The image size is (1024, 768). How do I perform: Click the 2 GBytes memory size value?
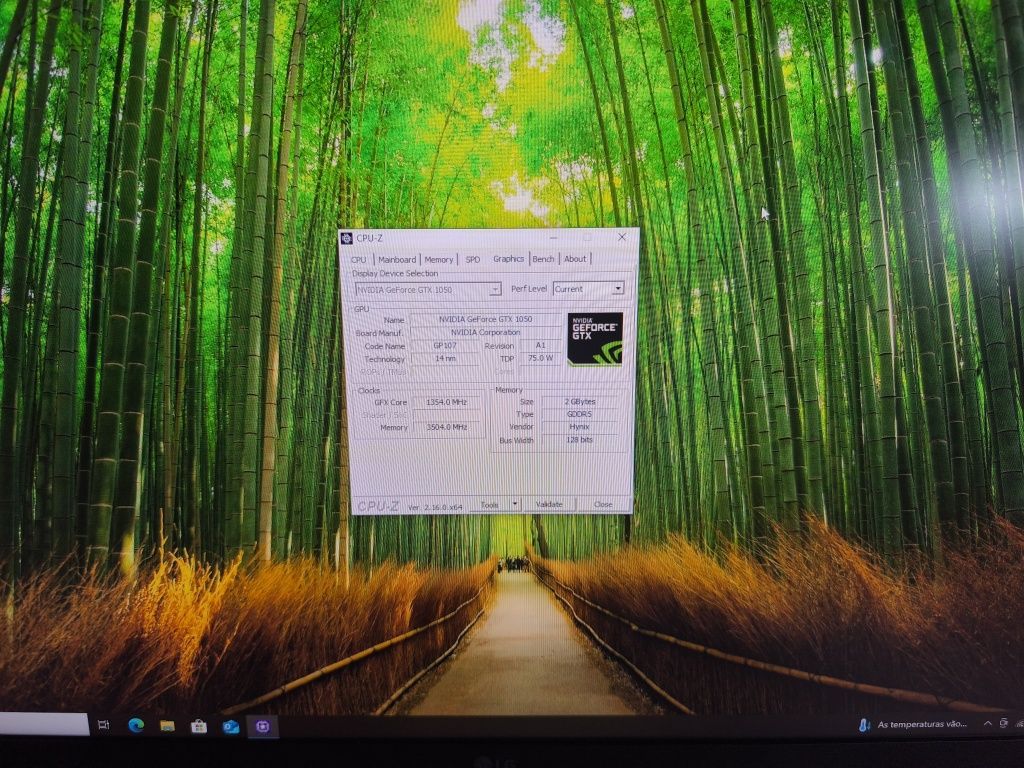[579, 402]
